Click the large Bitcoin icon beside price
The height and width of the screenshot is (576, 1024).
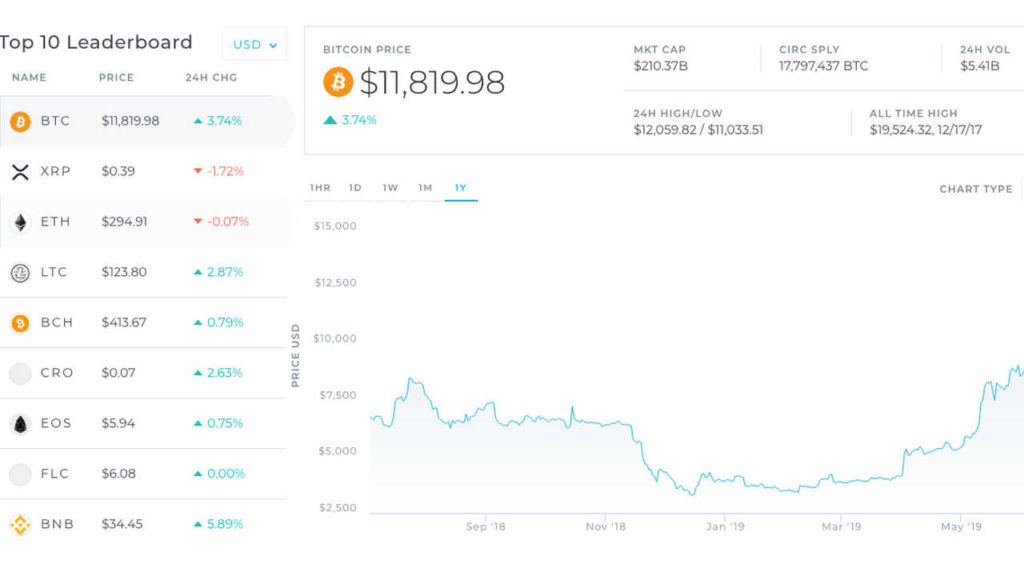tap(338, 82)
